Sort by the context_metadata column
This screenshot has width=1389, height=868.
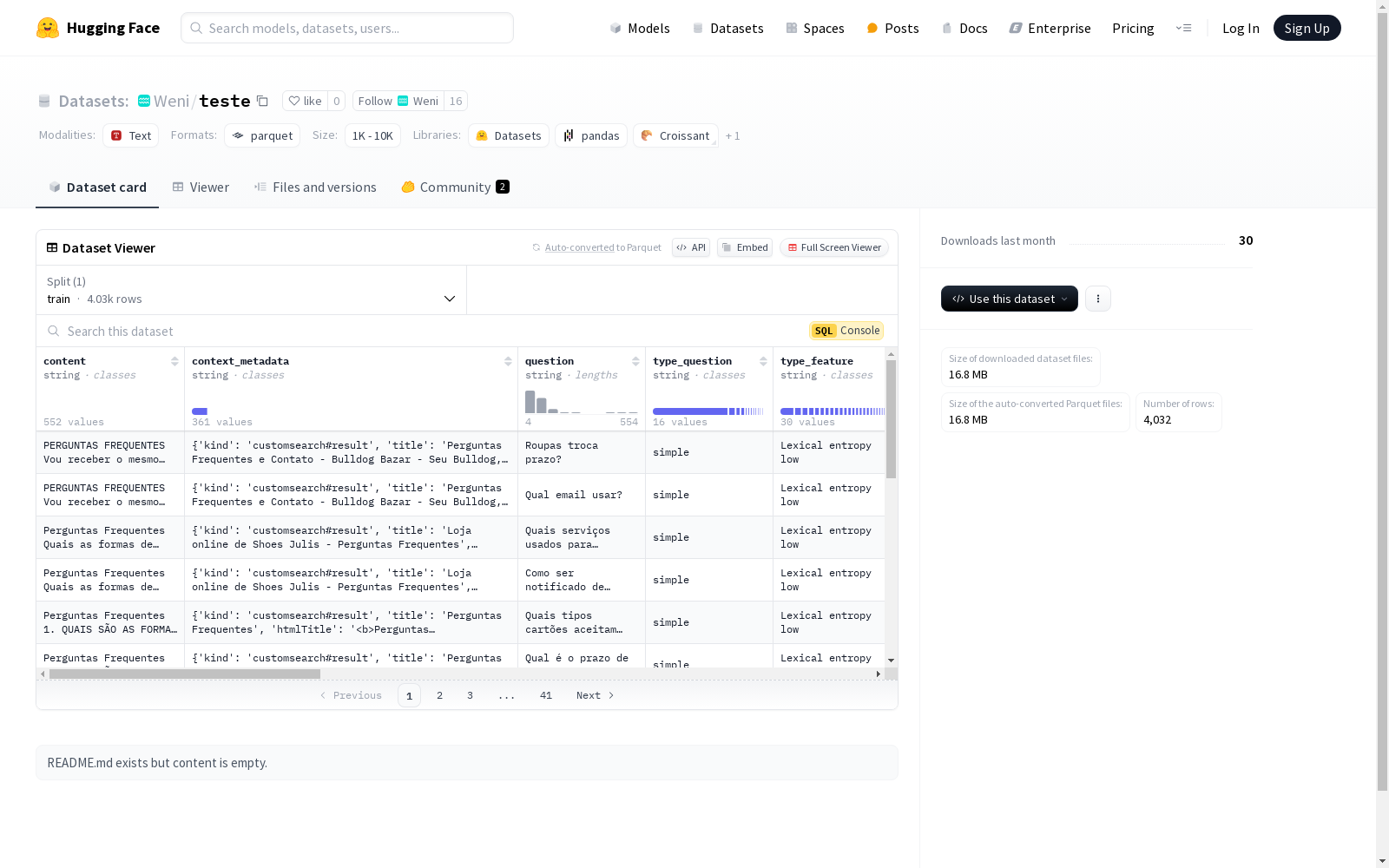tap(508, 361)
